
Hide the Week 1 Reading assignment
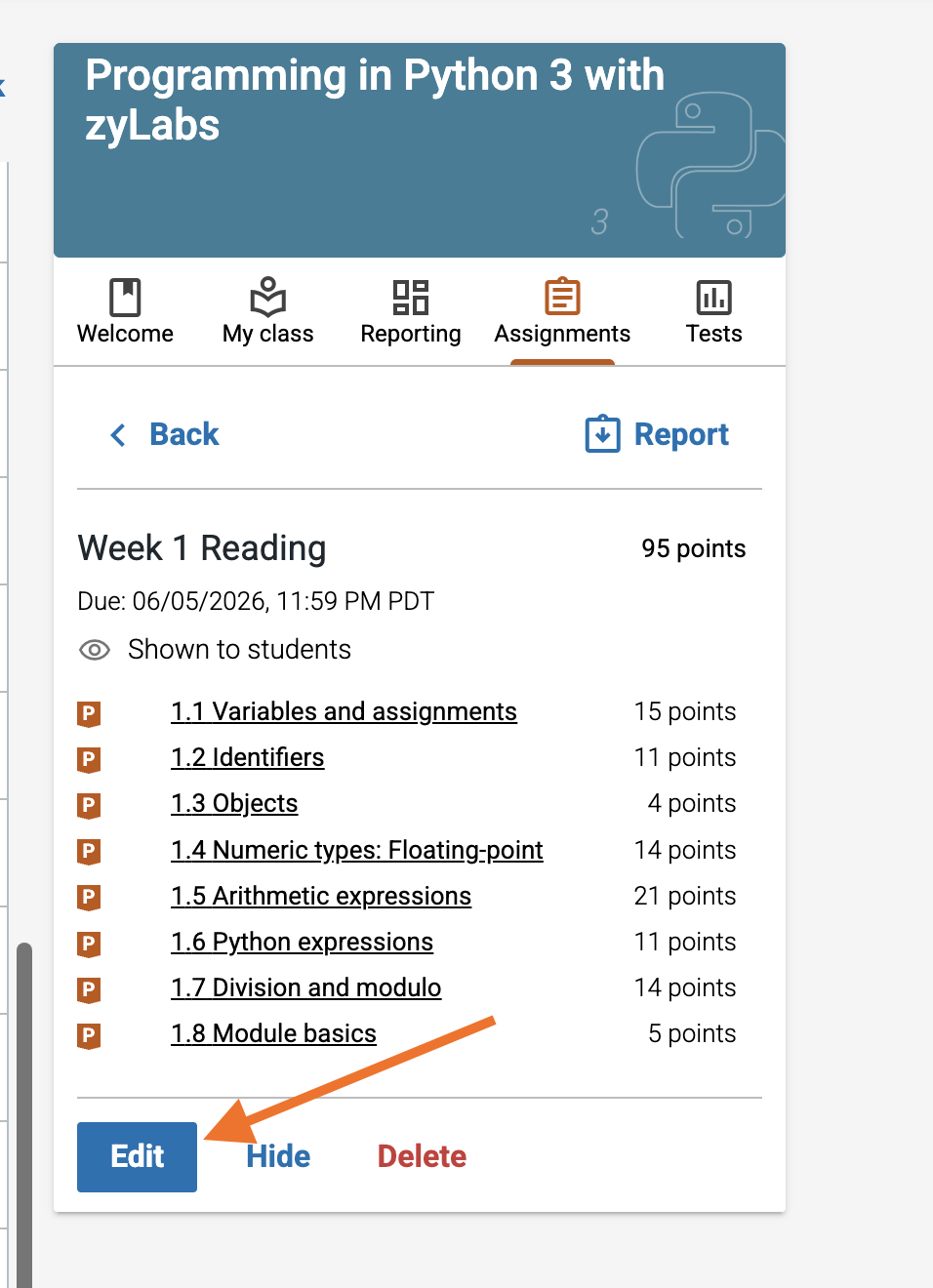278,1156
